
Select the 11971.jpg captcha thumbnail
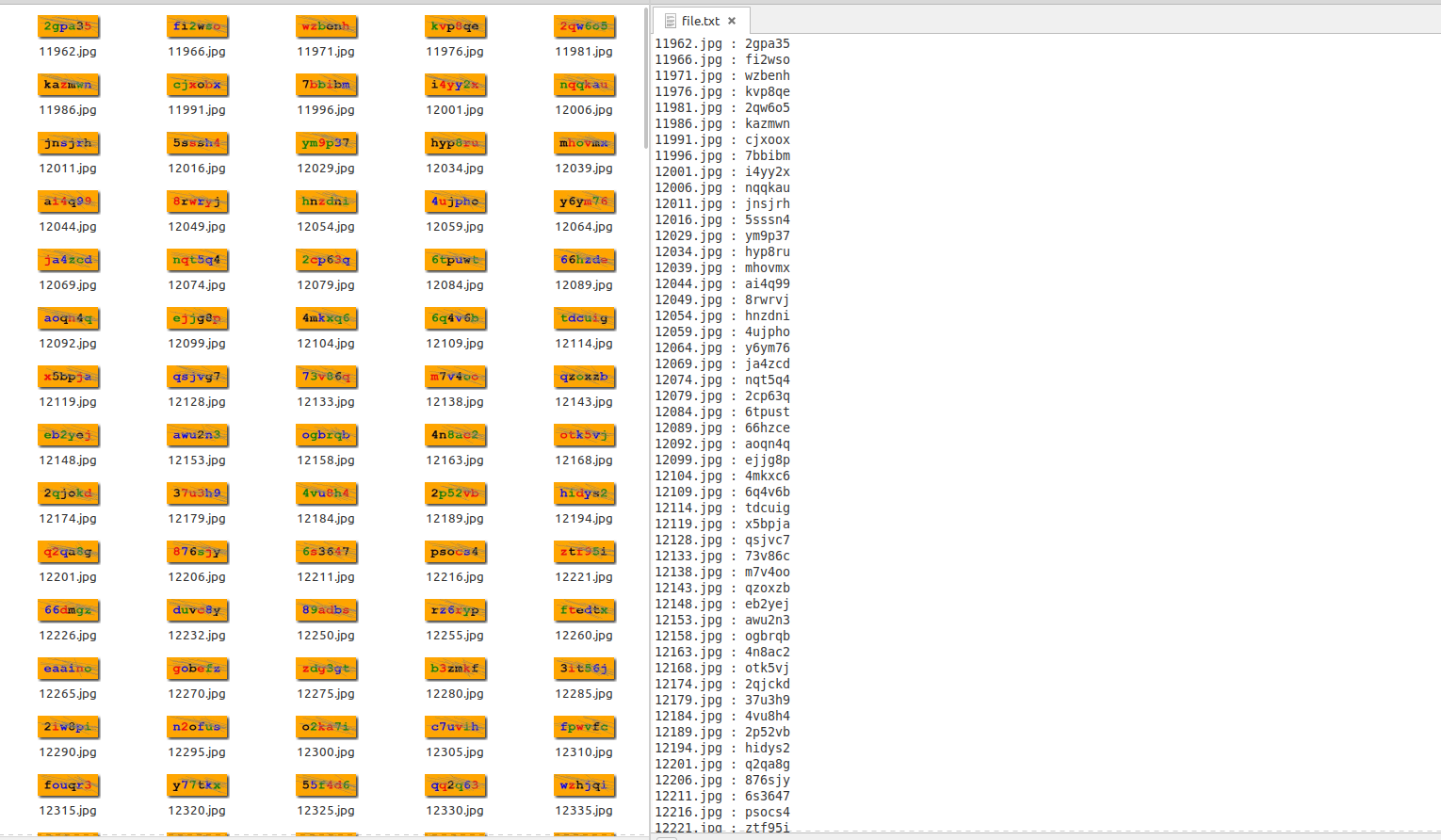point(326,27)
